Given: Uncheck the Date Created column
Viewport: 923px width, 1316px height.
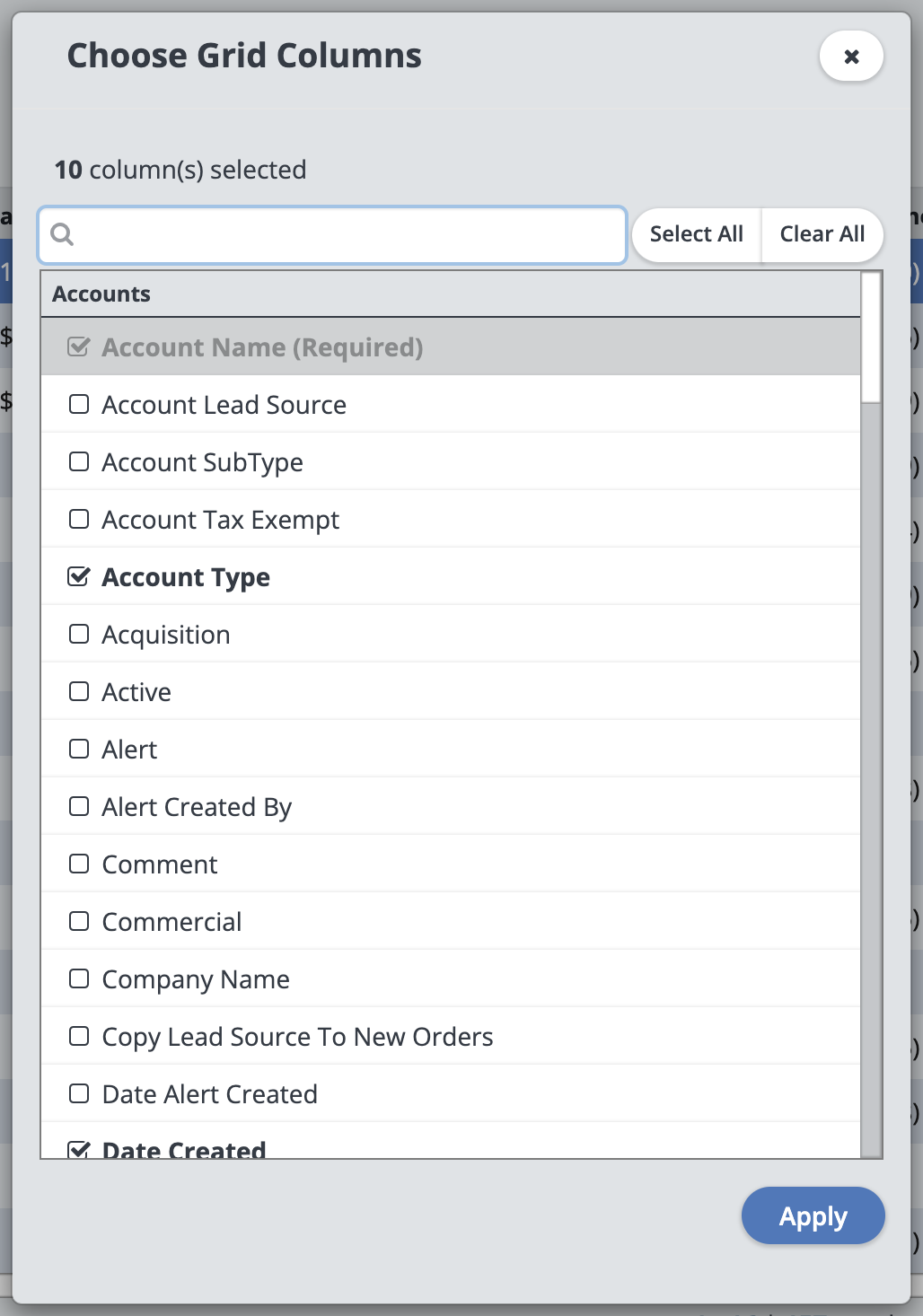Looking at the screenshot, I should click(x=79, y=1149).
